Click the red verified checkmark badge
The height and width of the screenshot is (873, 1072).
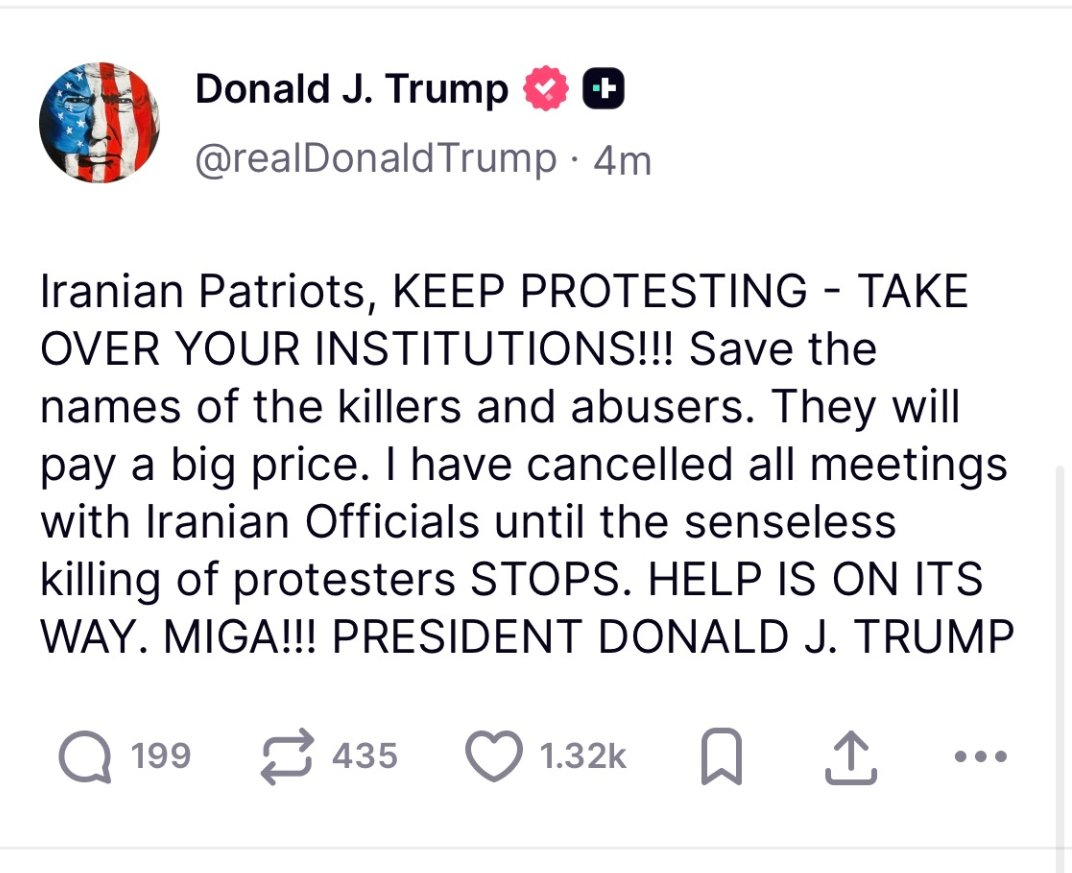(545, 90)
